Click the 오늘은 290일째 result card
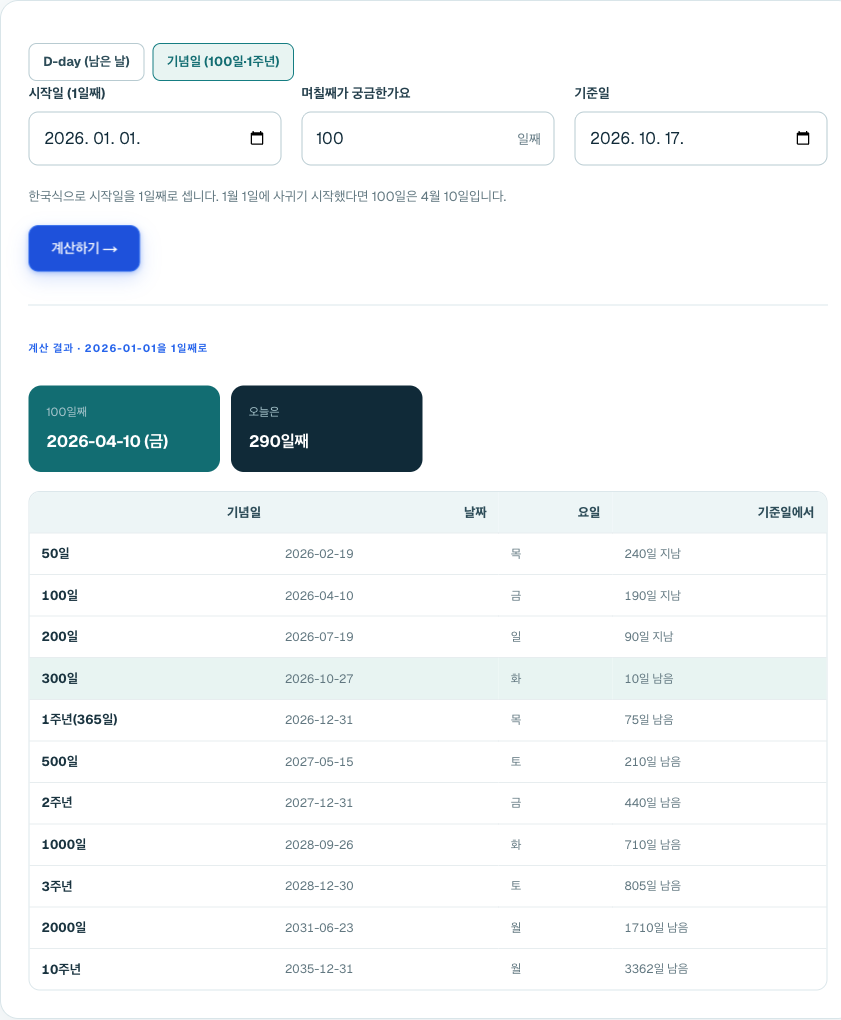Viewport: 841px width, 1020px height. 327,429
